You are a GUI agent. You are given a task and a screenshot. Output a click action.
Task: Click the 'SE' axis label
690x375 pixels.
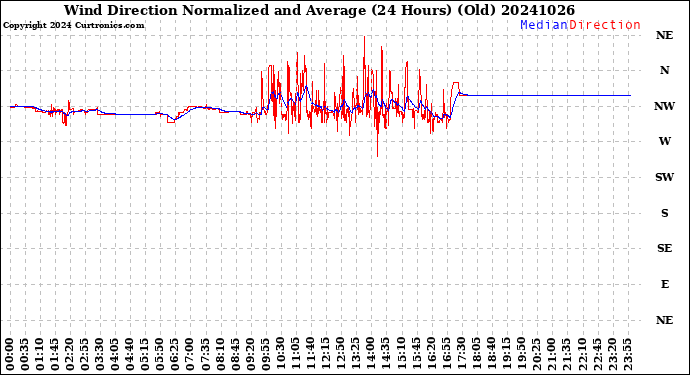[664, 249]
